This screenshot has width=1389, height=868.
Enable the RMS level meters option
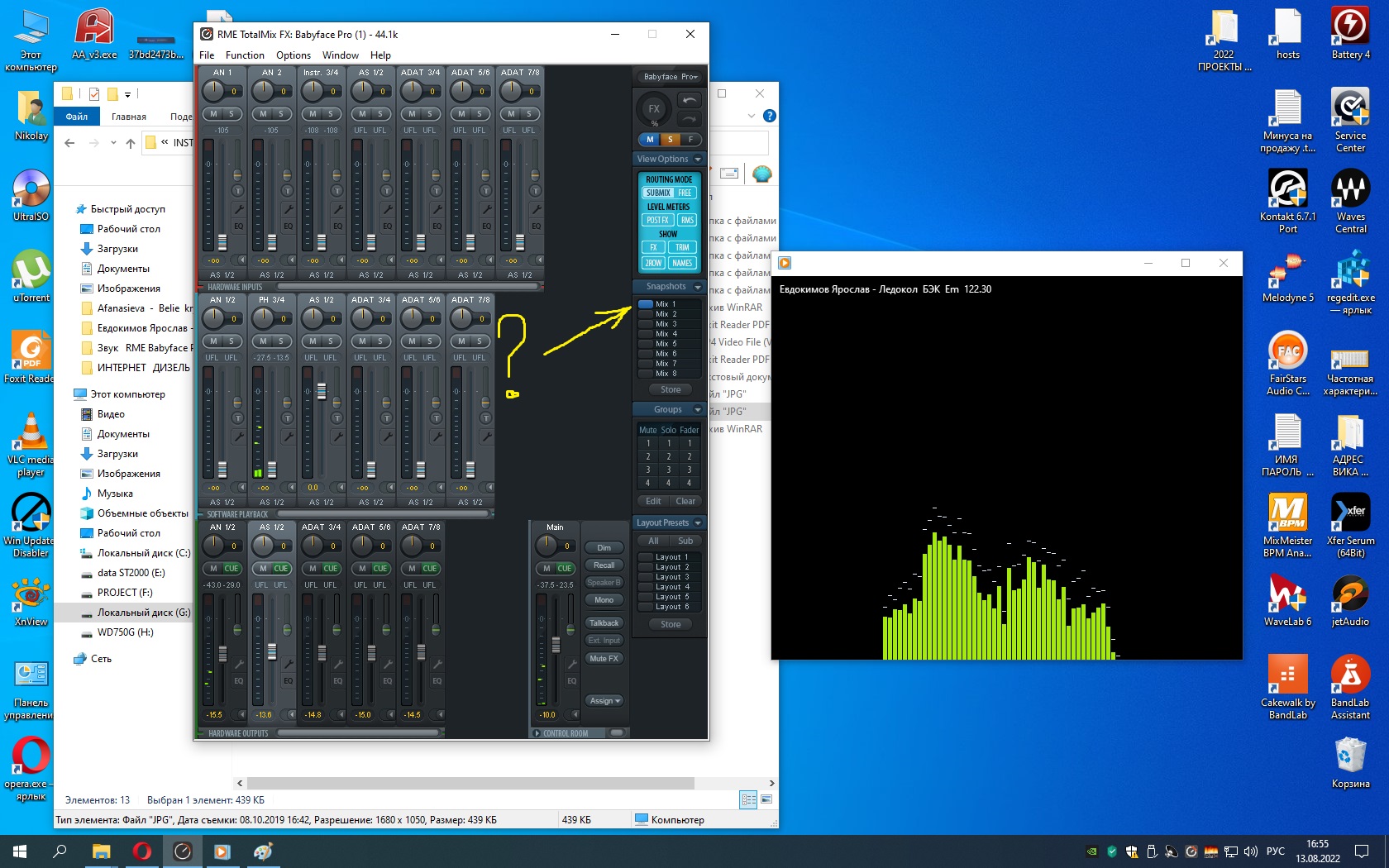tap(687, 220)
